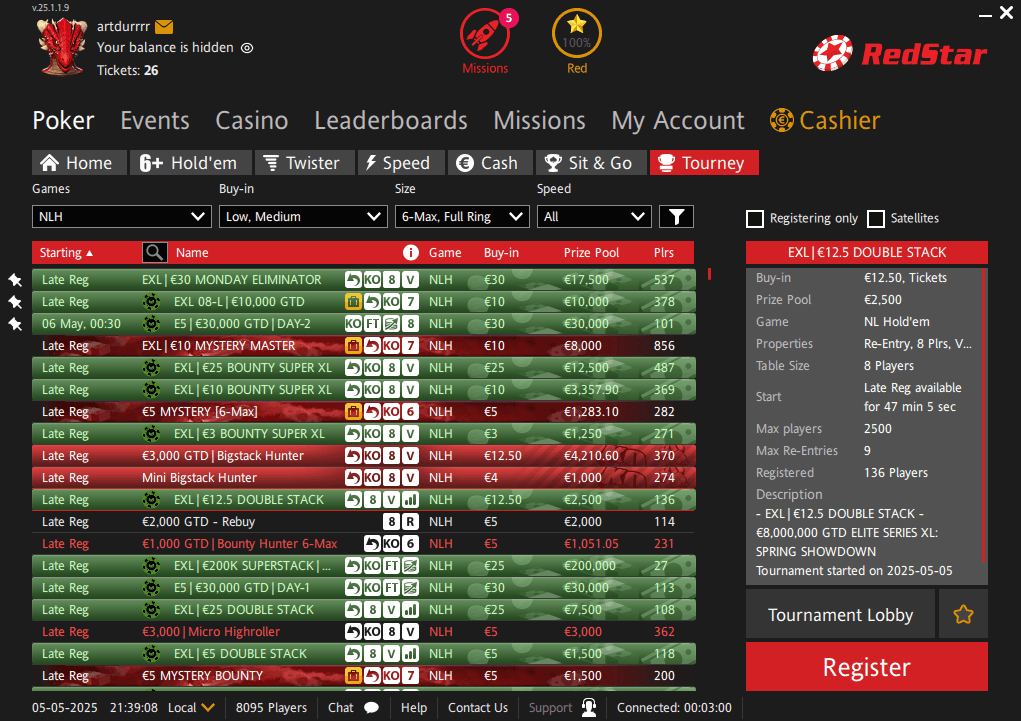Open the Size dropdown 6-Max, Full Ring
The image size is (1021, 721).
[462, 216]
